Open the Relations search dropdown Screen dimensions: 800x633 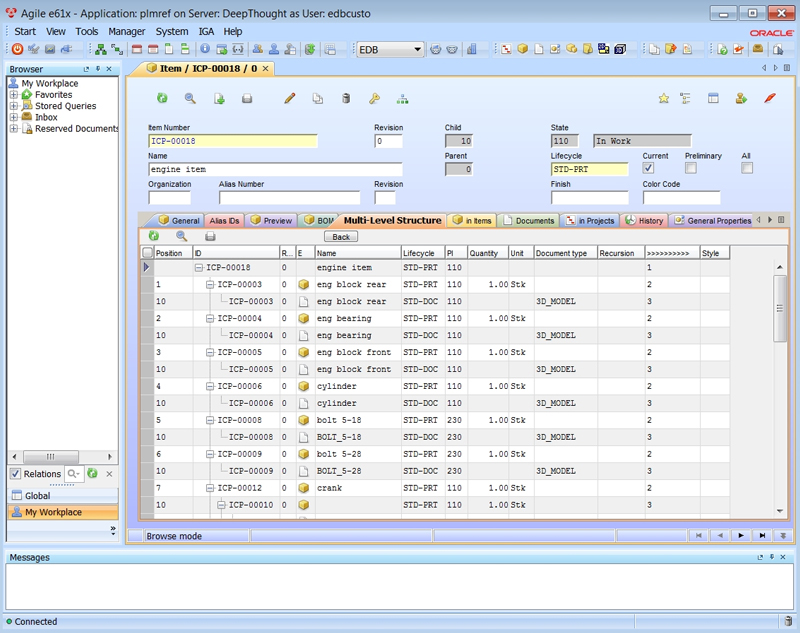74,473
